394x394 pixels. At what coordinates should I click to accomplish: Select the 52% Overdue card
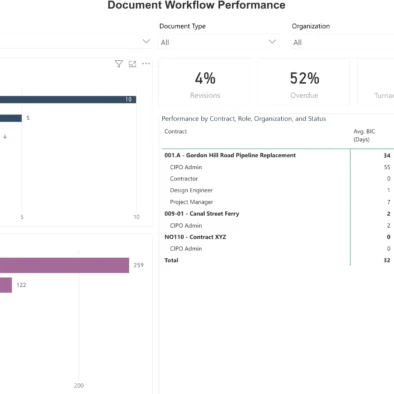pyautogui.click(x=304, y=83)
